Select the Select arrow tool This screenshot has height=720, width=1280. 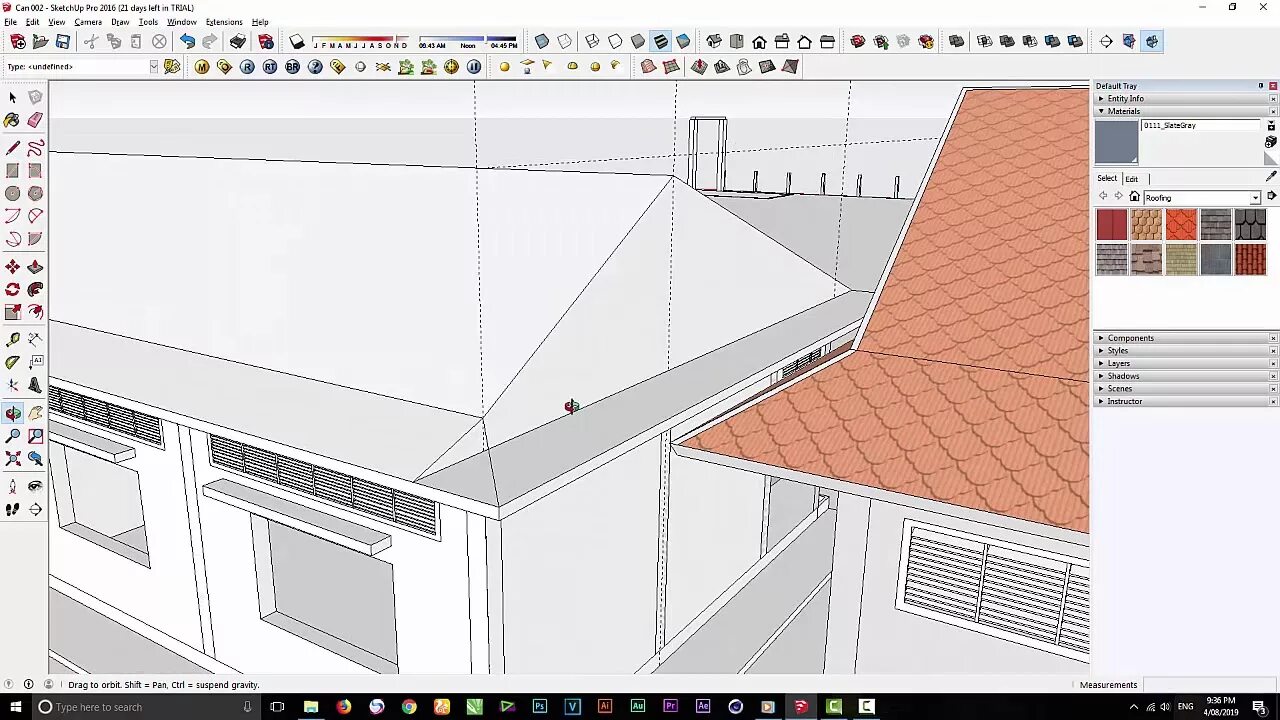point(13,97)
